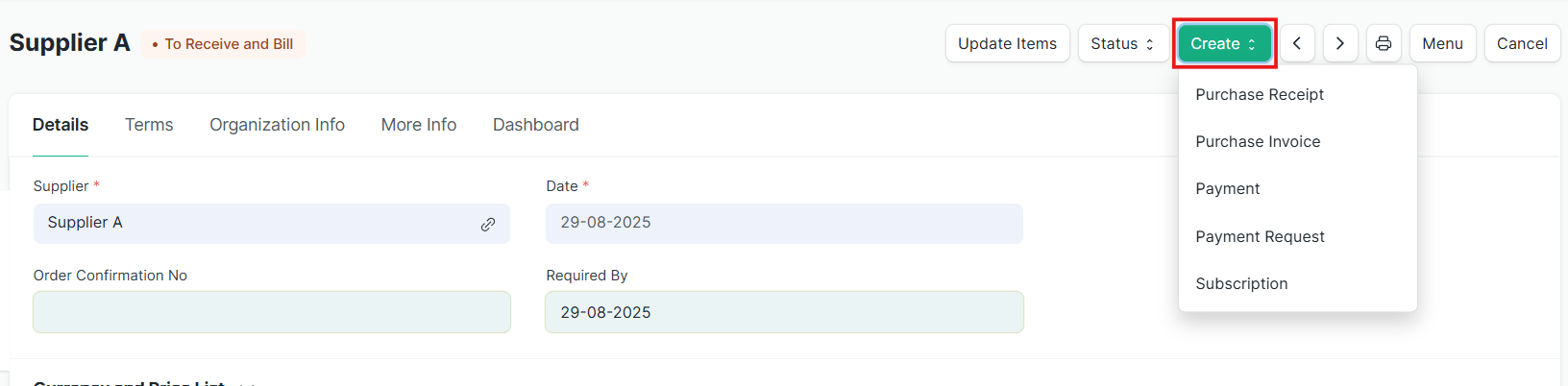Collapse the green Create dropdown
Viewport: 1568px width, 386px height.
(1224, 43)
